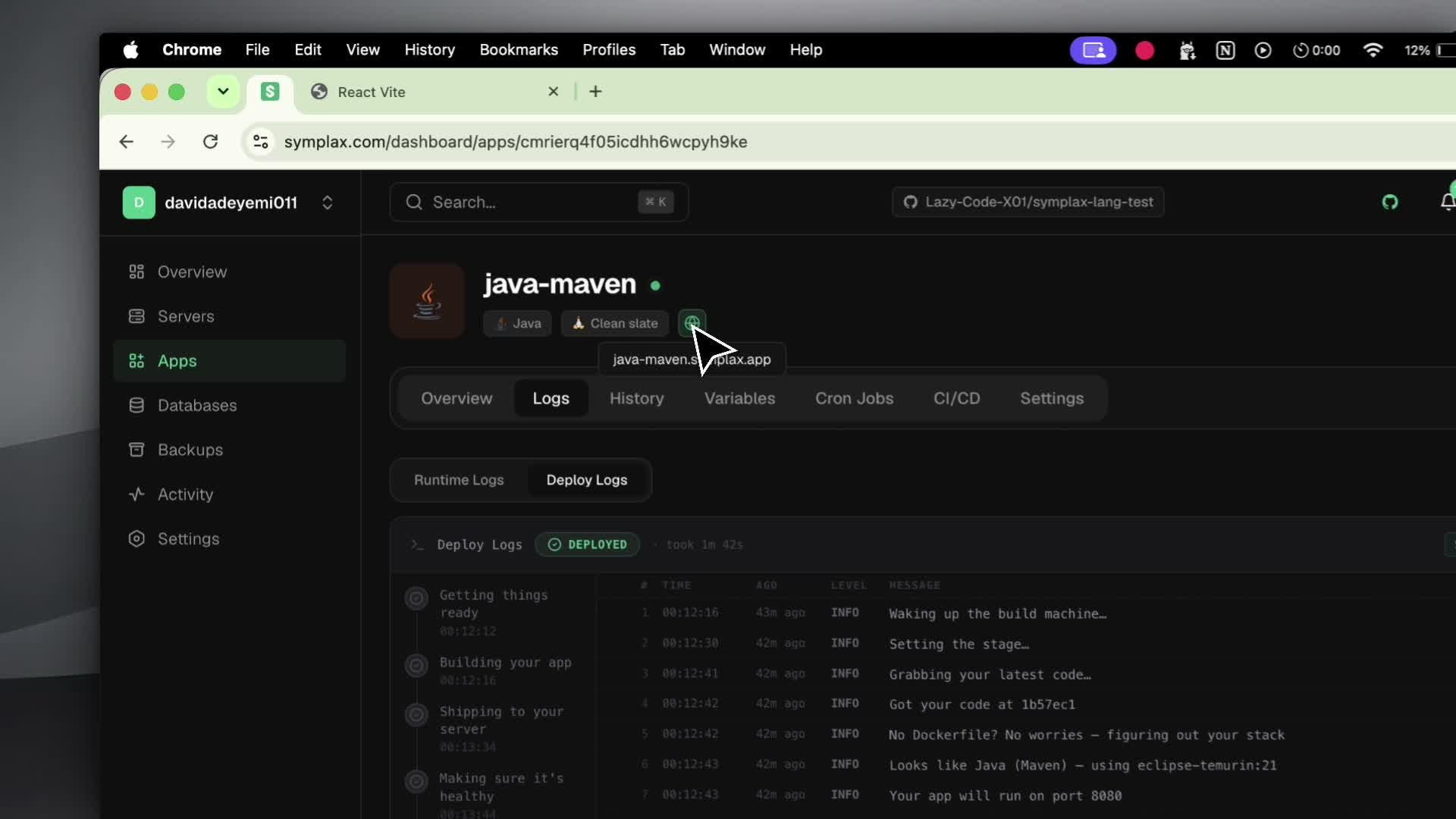Click the terminal prompt icon beside Deploy Logs

(417, 544)
